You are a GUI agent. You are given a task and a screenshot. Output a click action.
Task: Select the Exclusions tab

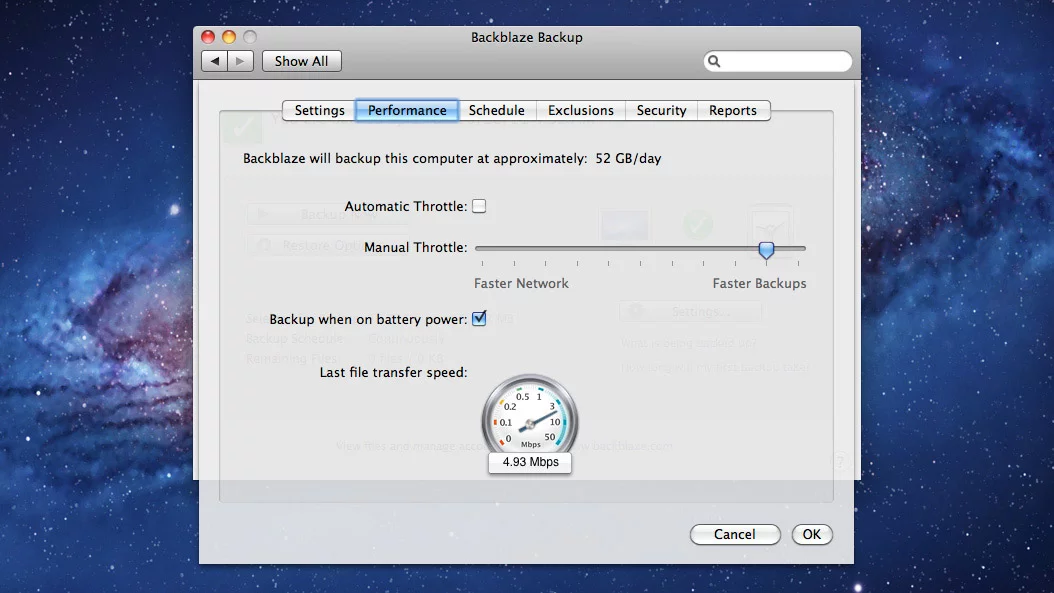[580, 110]
